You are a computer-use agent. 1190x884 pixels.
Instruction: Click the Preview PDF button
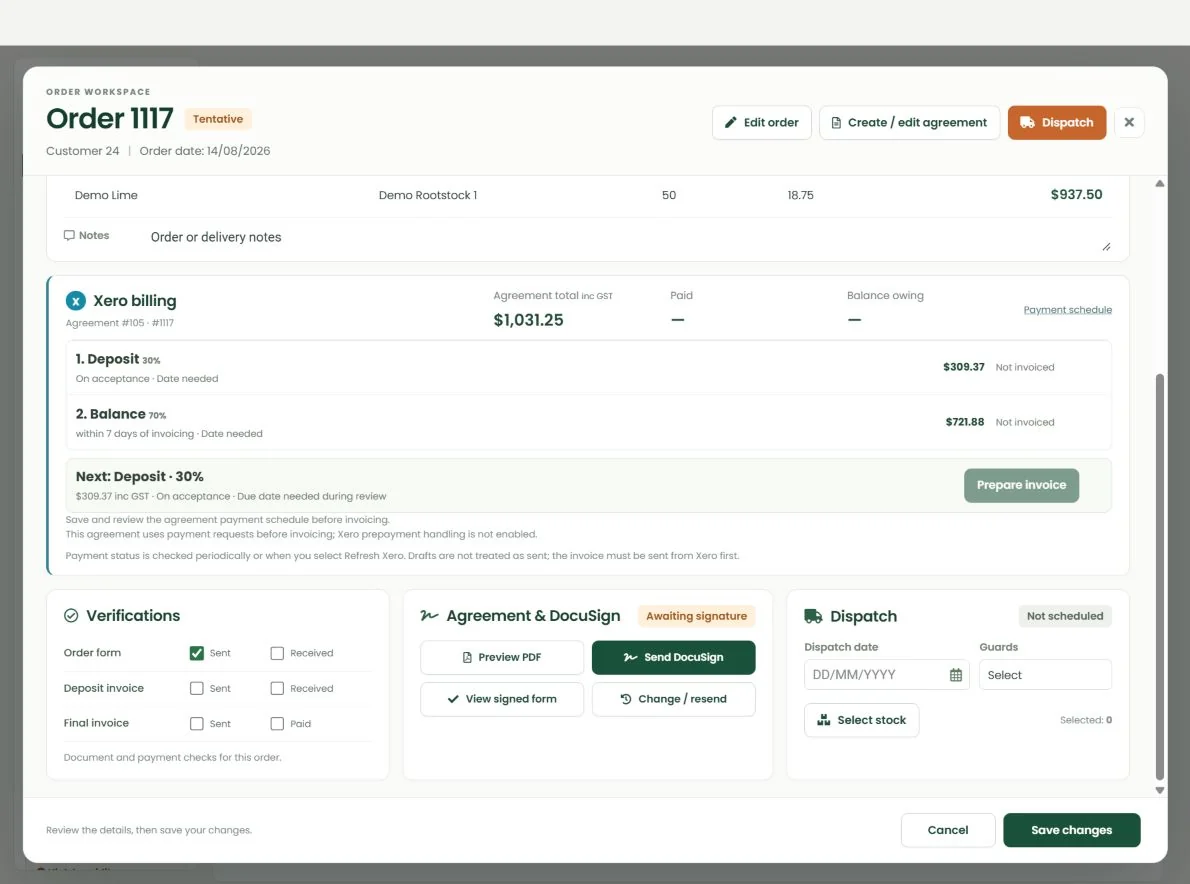coord(502,657)
